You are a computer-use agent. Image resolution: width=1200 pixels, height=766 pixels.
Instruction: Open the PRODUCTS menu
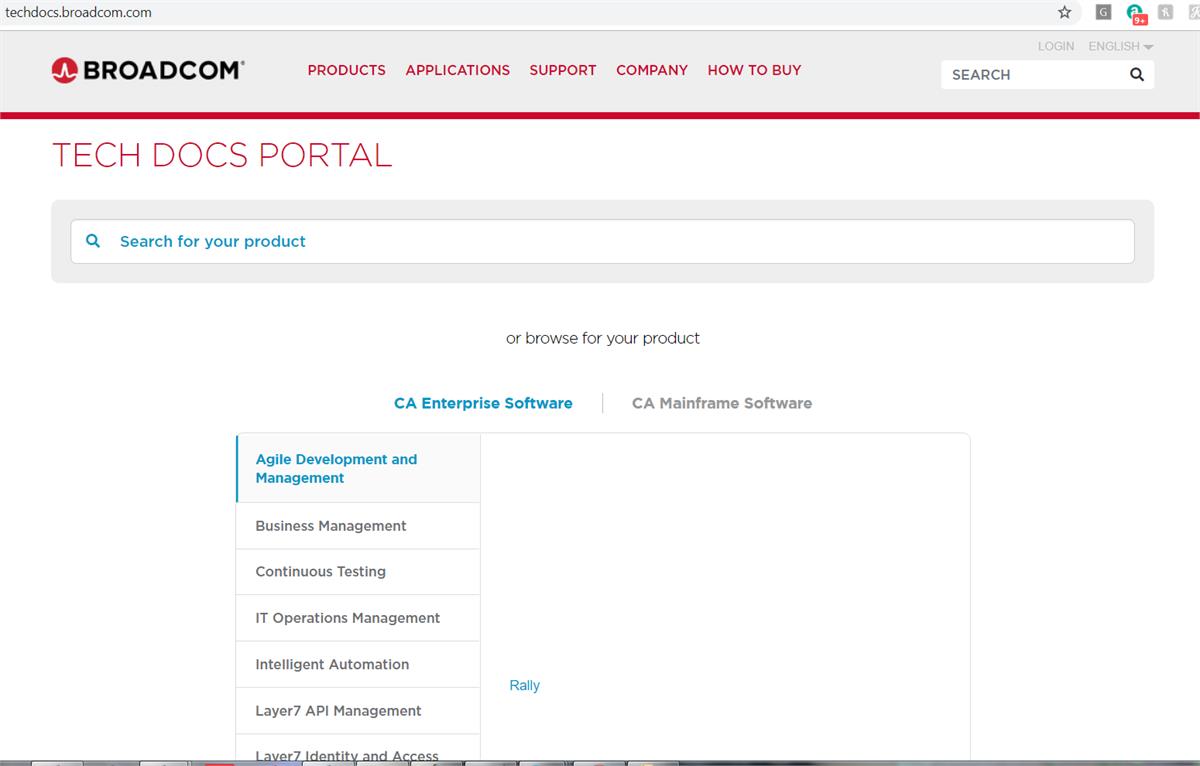346,70
